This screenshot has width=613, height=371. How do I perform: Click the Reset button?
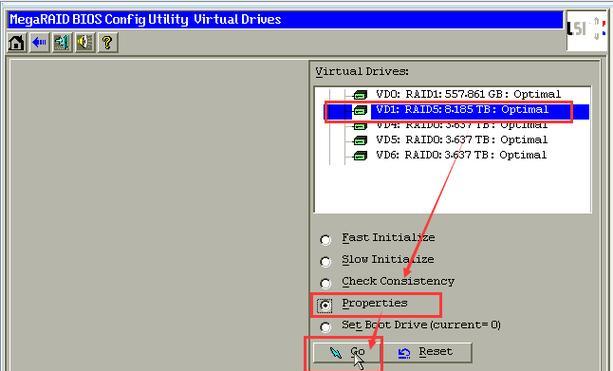pos(426,353)
